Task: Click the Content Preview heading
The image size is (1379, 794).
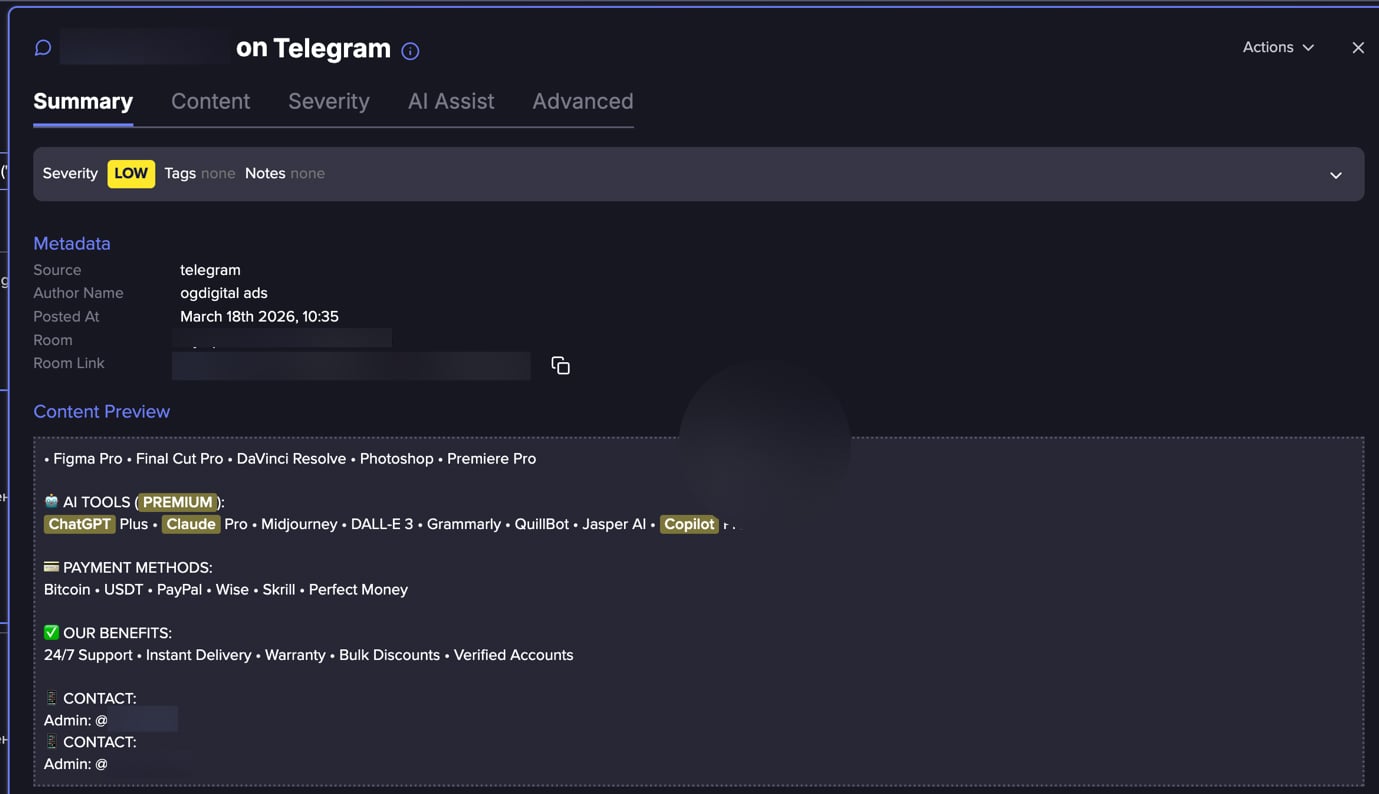Action: pos(101,411)
